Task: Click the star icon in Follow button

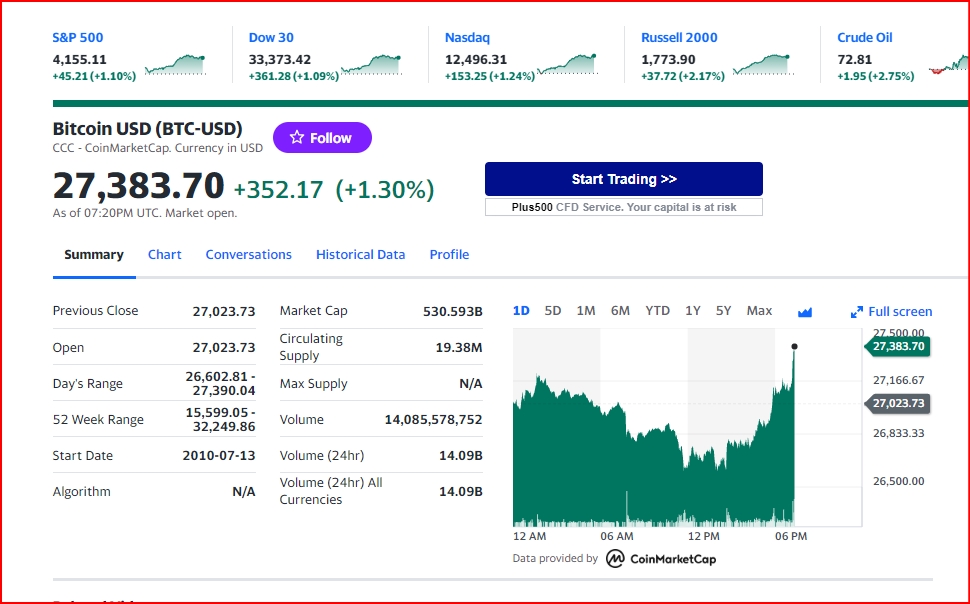Action: (297, 137)
